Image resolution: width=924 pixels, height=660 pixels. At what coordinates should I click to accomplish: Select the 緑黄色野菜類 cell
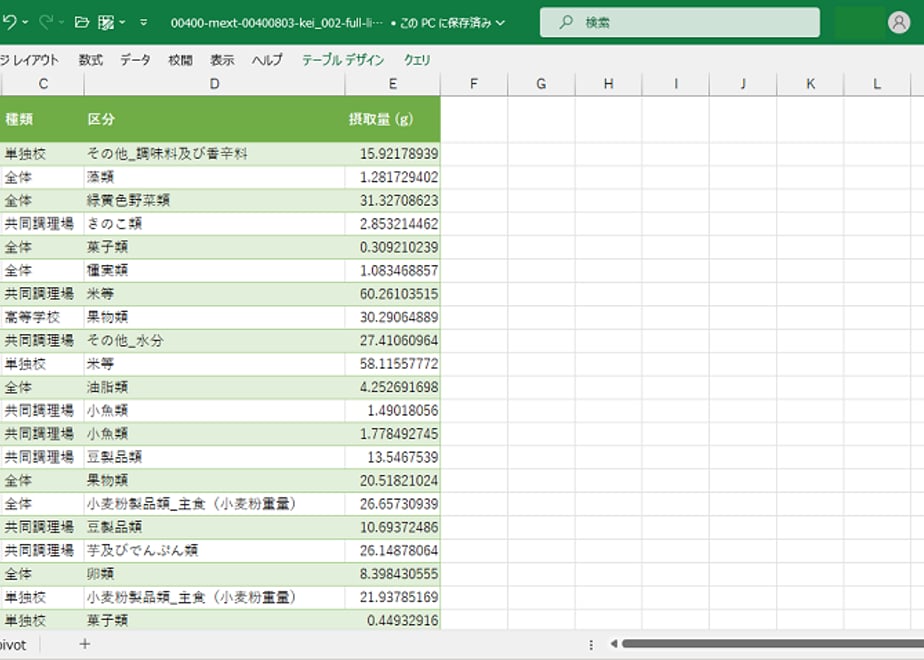point(214,200)
